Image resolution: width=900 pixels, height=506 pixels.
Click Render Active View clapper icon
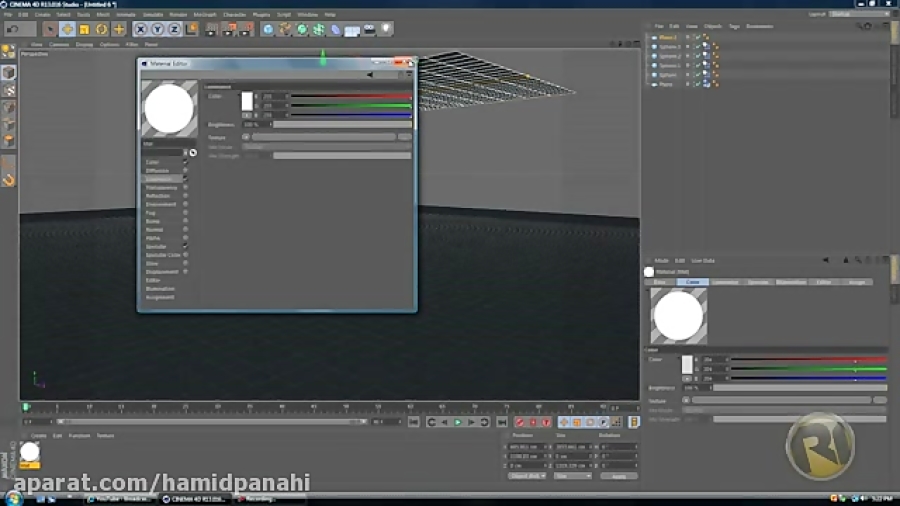[x=211, y=29]
